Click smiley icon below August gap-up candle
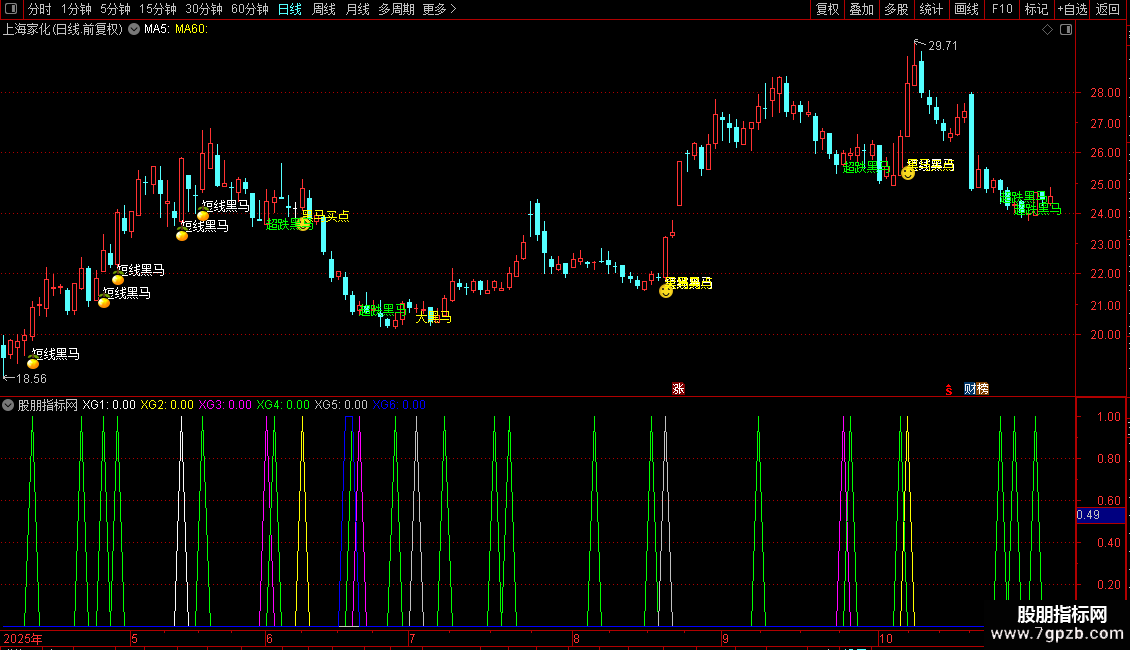This screenshot has width=1130, height=650. [666, 291]
